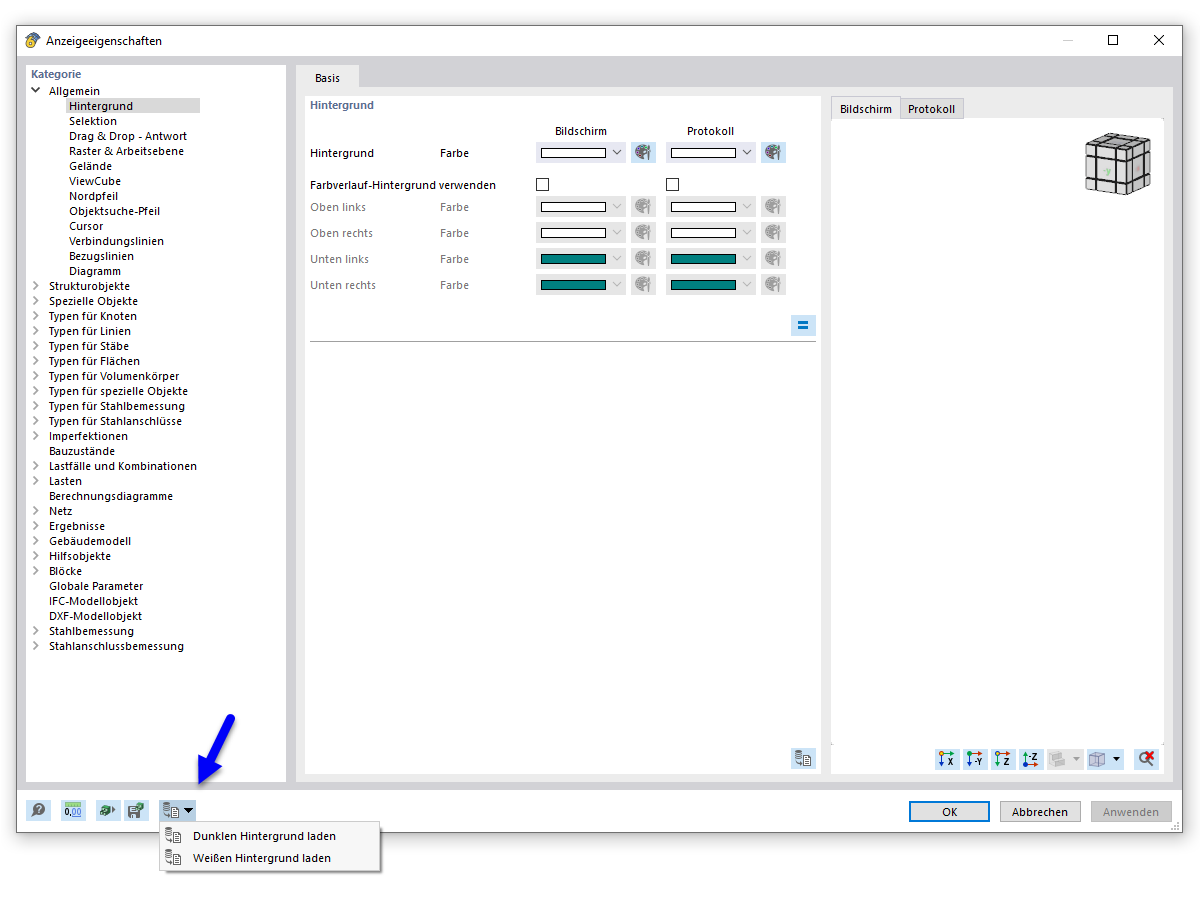This screenshot has width=1200, height=900.
Task: Set view in -Z direction
Action: 1030,759
